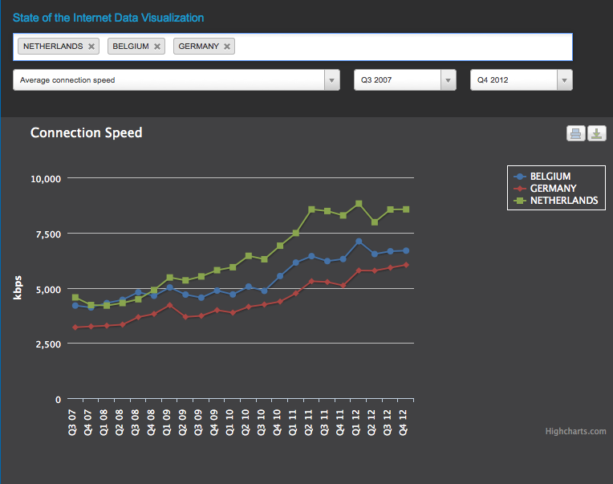Viewport: 613px width, 484px height.
Task: Click the print chart icon
Action: (x=577, y=134)
